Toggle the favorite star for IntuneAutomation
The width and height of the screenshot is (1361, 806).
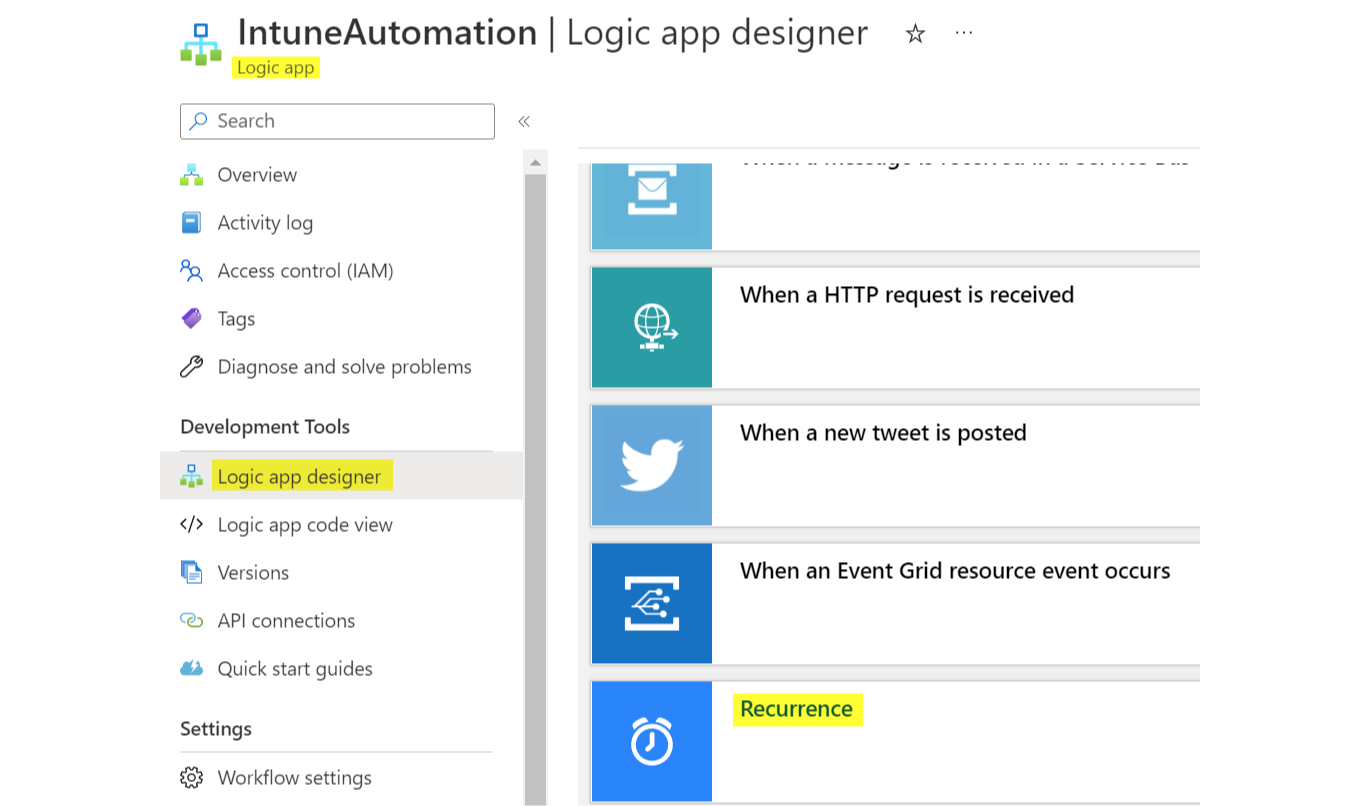(915, 32)
